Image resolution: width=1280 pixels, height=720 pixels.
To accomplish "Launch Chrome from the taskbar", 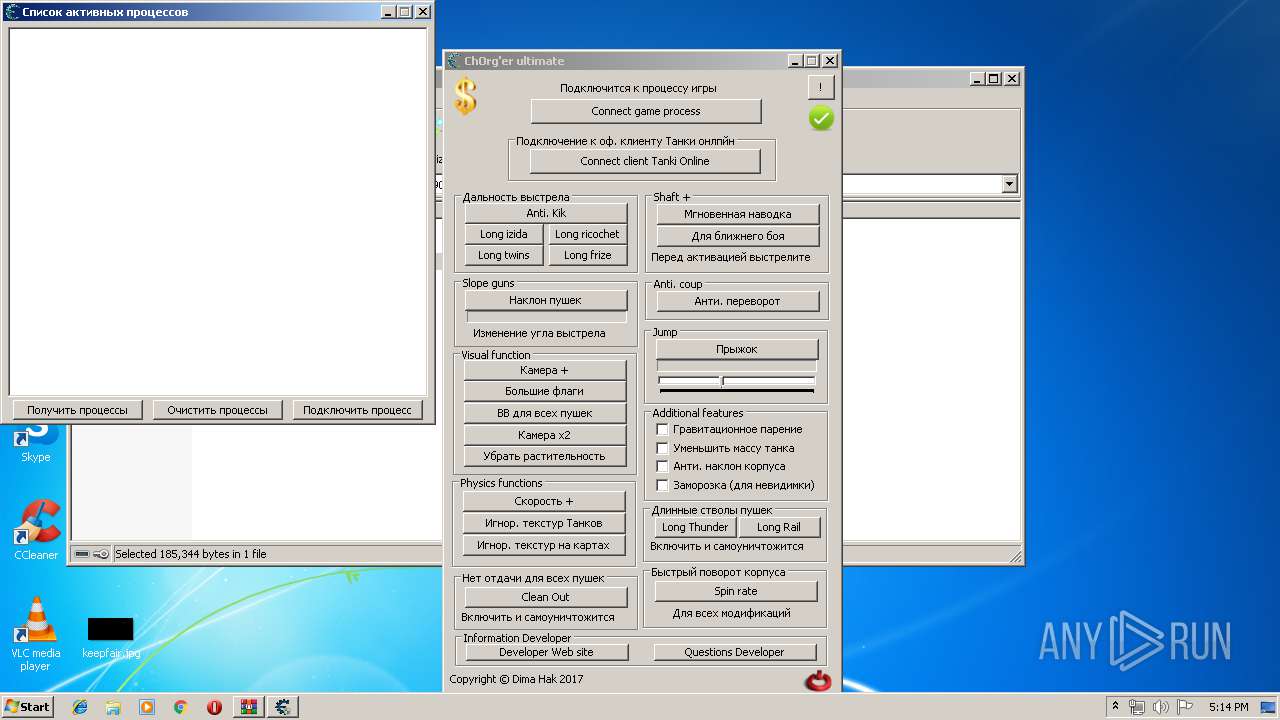I will [x=180, y=707].
